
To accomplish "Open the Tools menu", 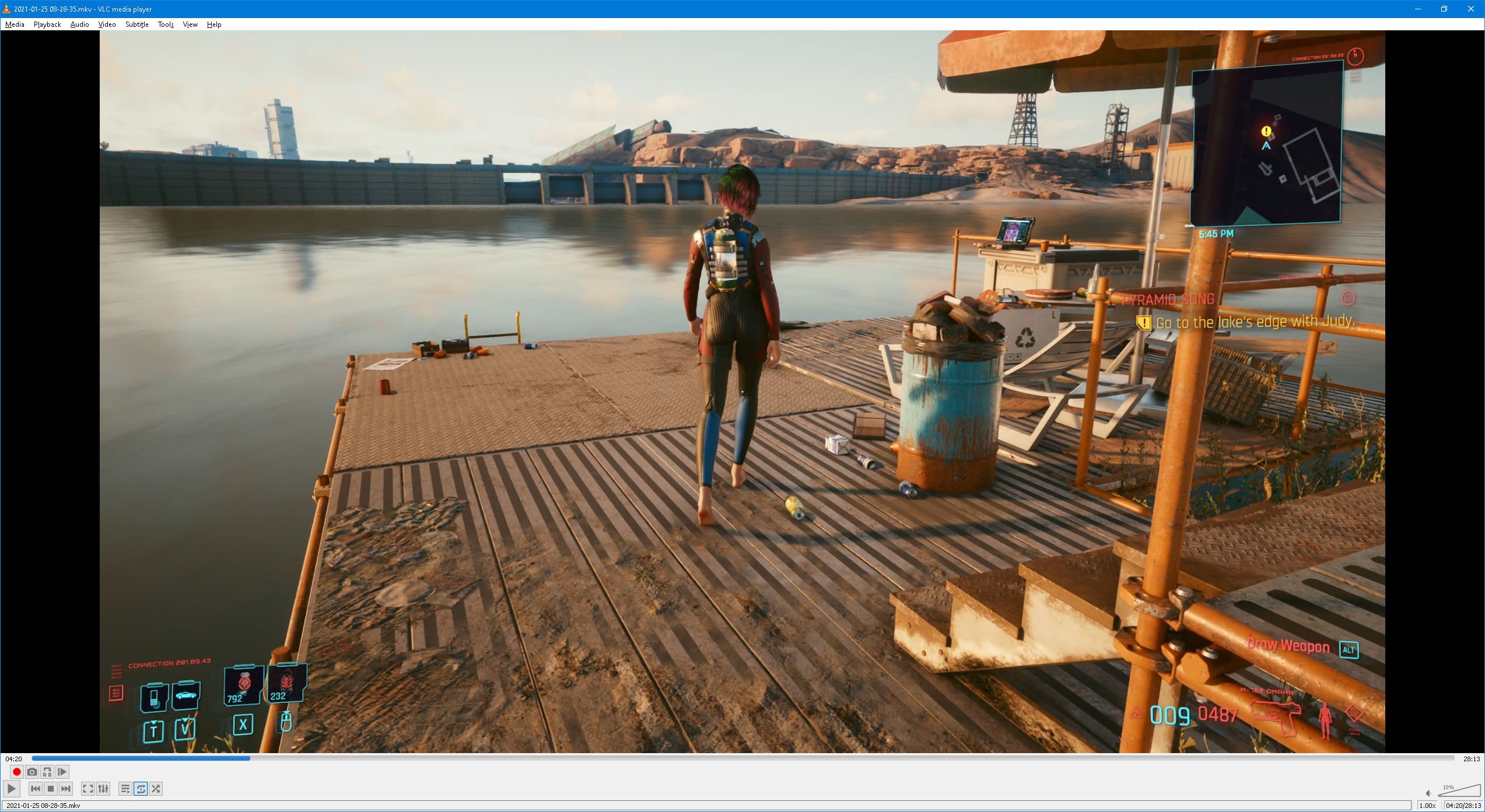I will point(166,24).
